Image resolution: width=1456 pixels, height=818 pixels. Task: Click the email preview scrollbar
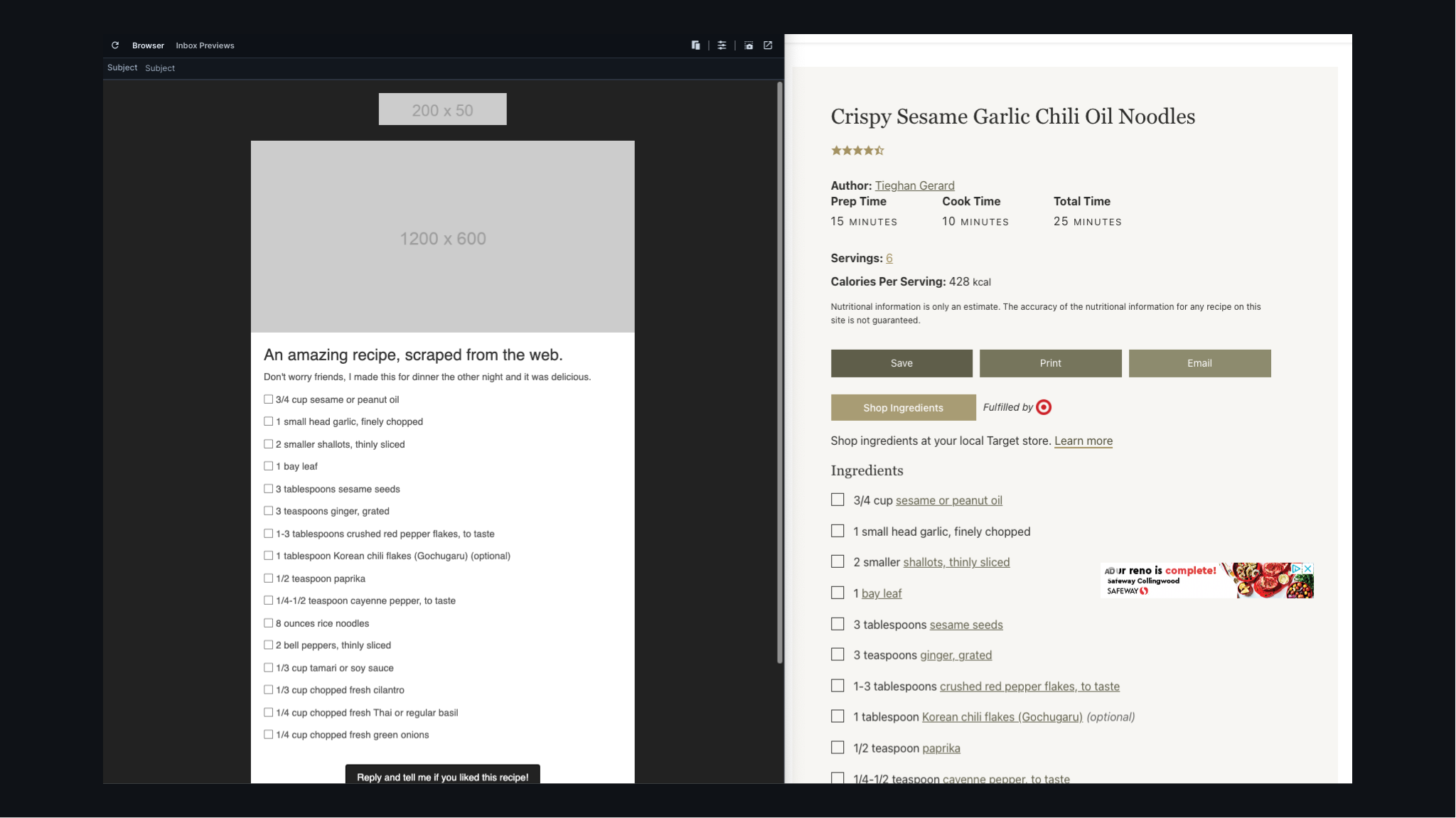[780, 370]
